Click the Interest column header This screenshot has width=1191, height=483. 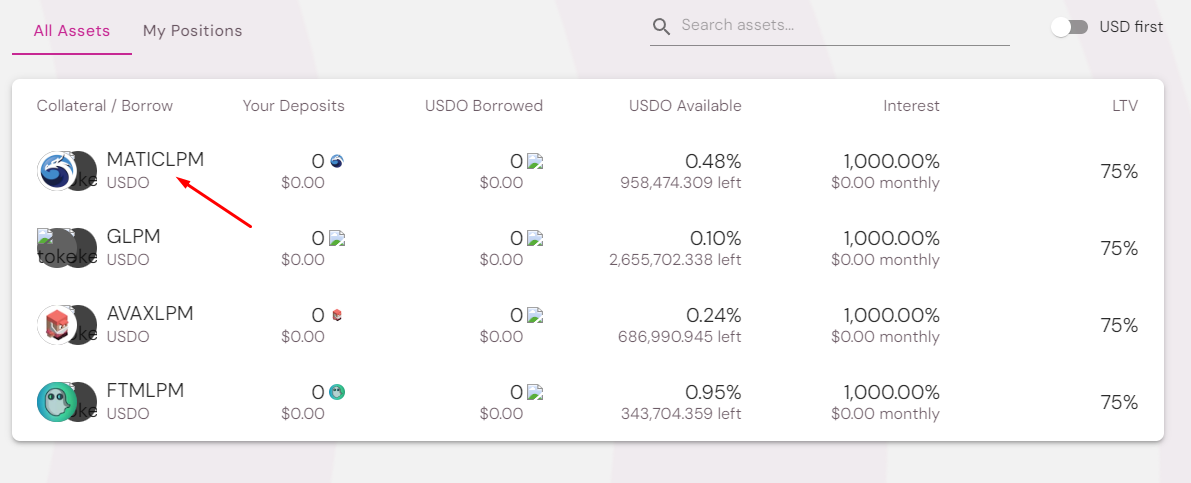[911, 106]
